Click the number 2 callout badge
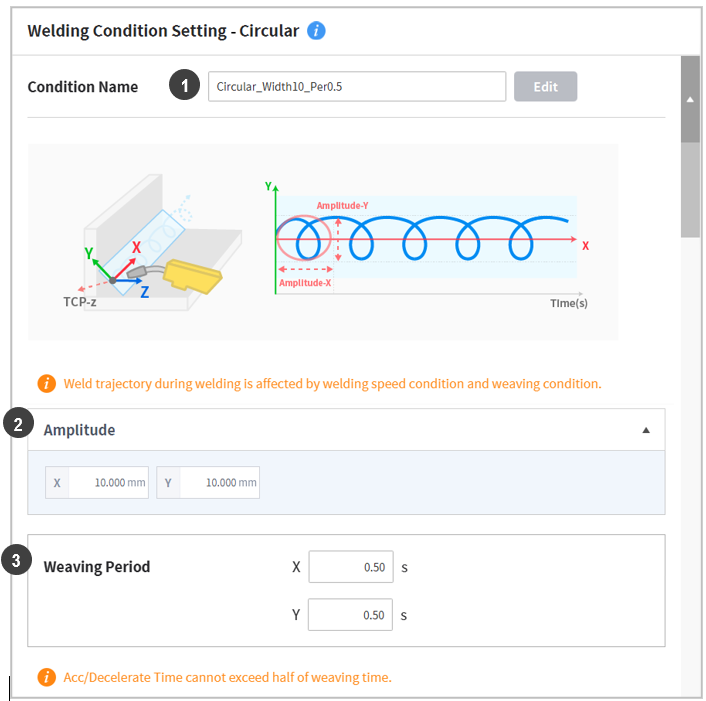The width and height of the screenshot is (706, 701). point(16,424)
